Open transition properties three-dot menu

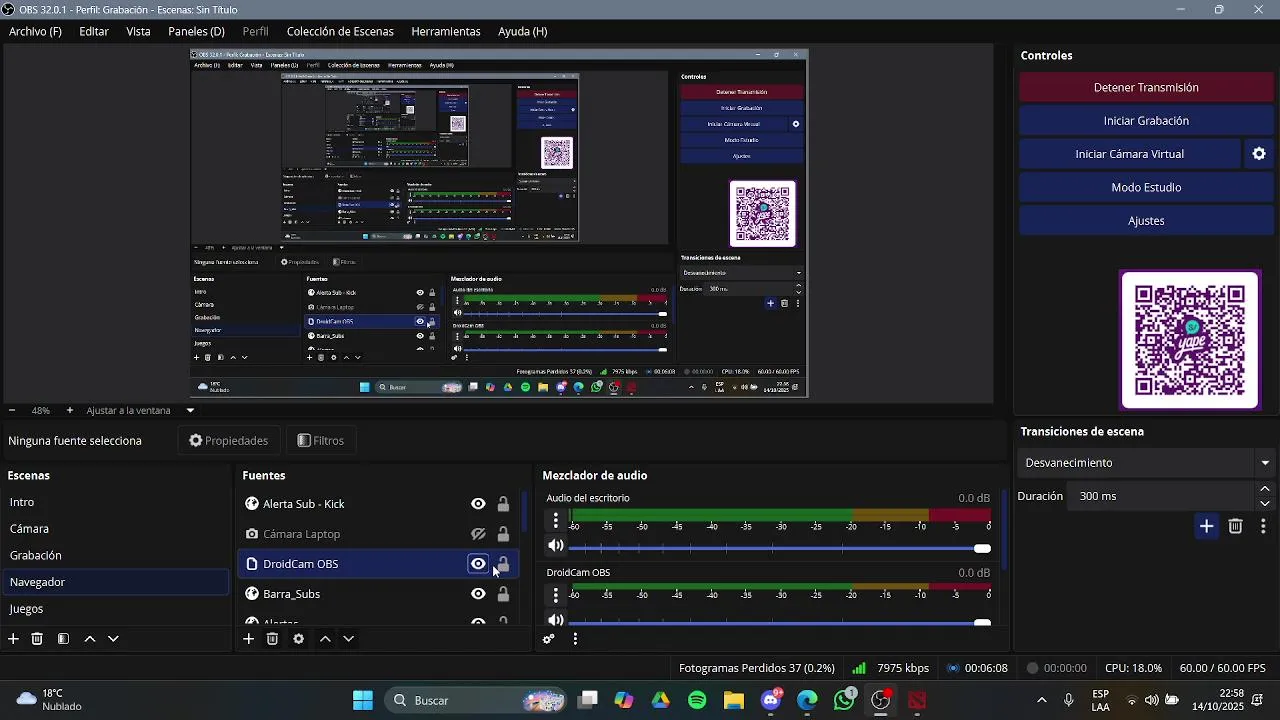[x=1263, y=526]
